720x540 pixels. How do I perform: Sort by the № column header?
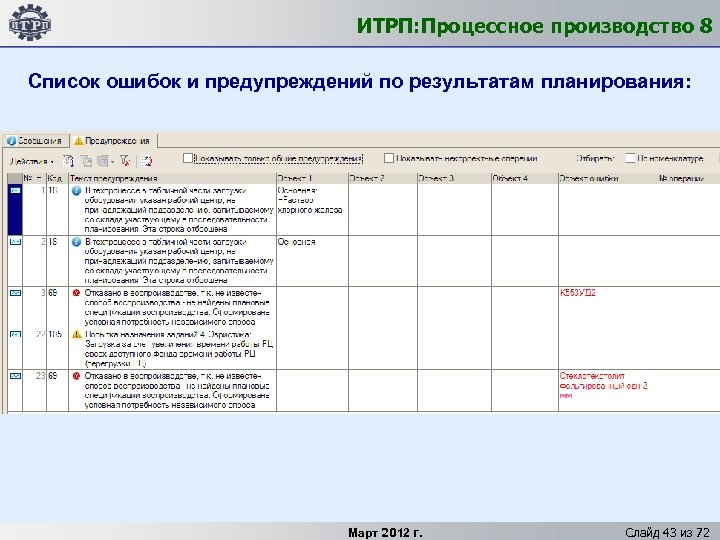point(34,178)
